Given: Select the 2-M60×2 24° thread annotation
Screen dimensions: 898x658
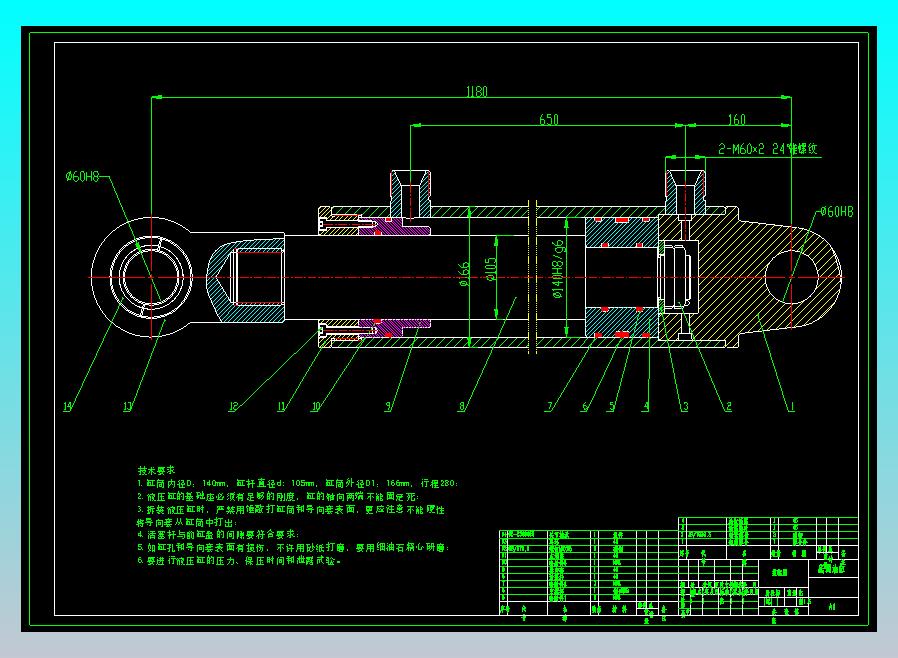Looking at the screenshot, I should point(768,149).
